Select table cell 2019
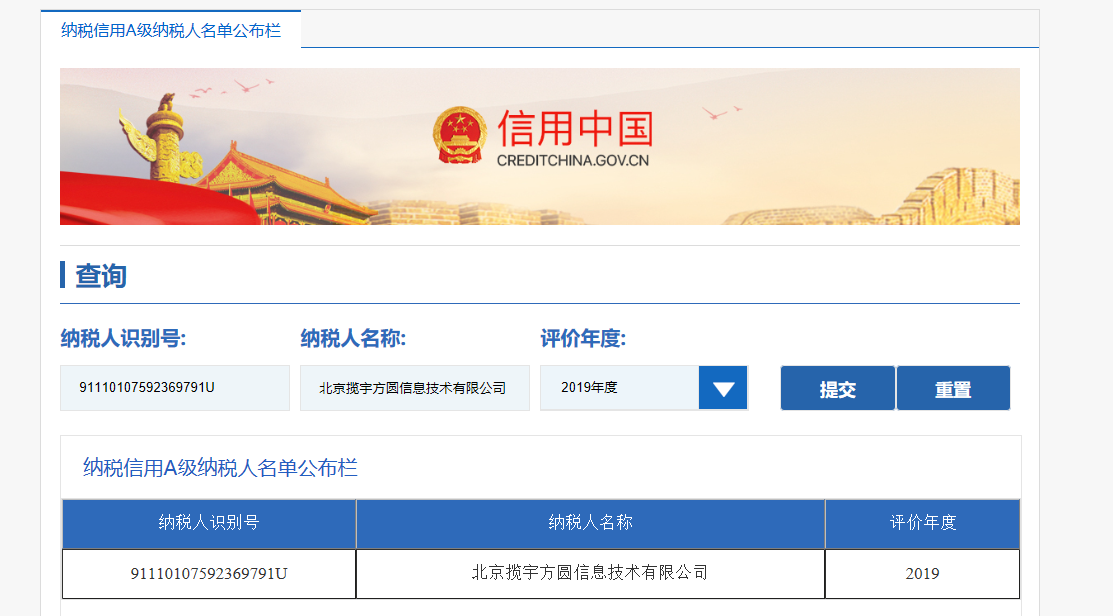The image size is (1113, 616). 923,573
